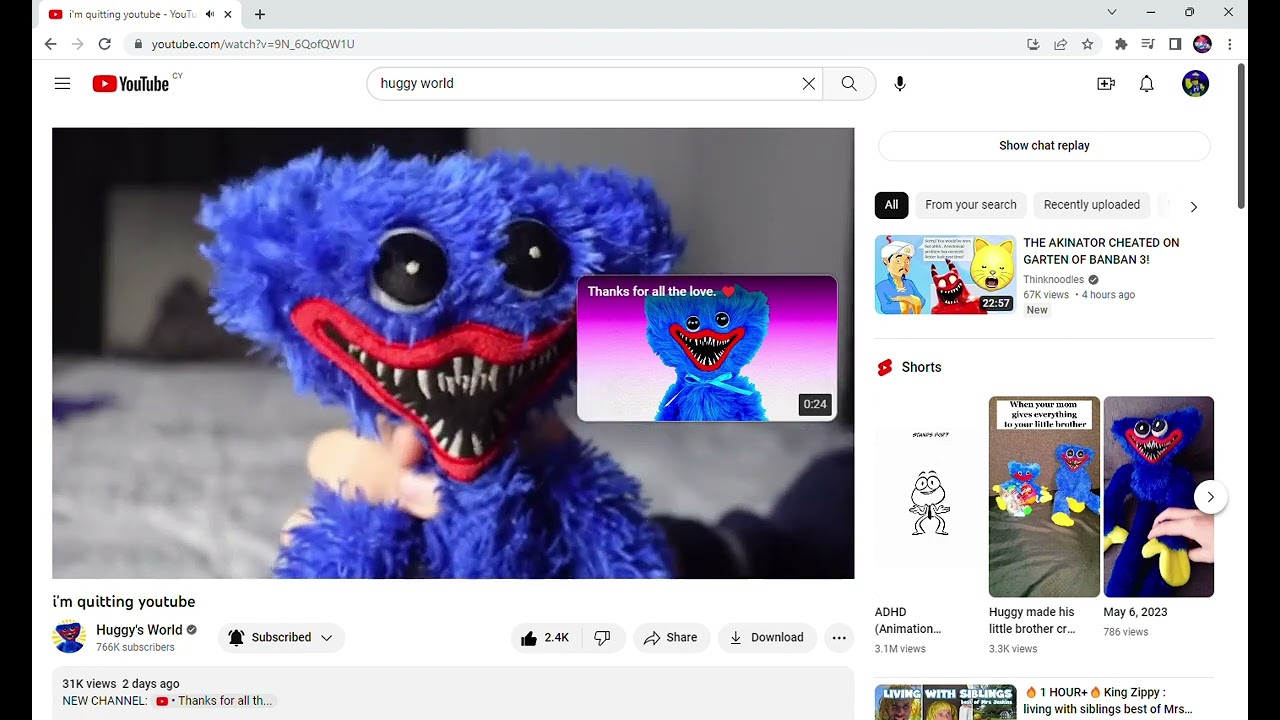1280x720 pixels.
Task: Close the i'm quitting youtube tab
Action: pyautogui.click(x=229, y=14)
